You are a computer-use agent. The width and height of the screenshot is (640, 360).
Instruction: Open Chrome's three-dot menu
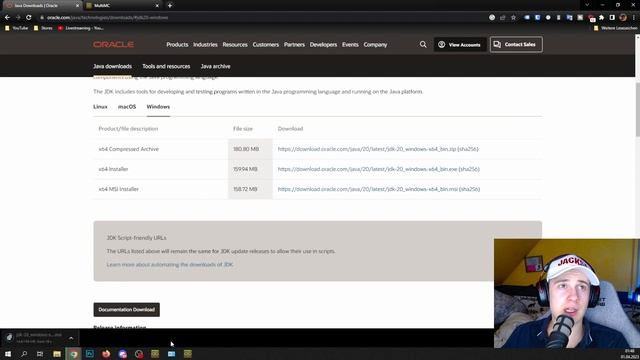click(633, 18)
